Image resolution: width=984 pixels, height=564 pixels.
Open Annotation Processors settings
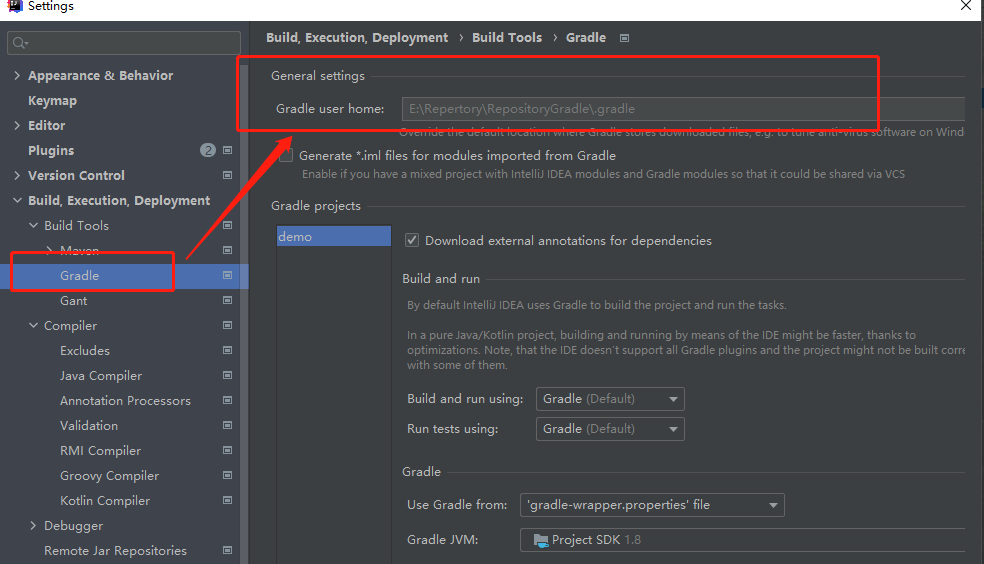[x=125, y=401]
